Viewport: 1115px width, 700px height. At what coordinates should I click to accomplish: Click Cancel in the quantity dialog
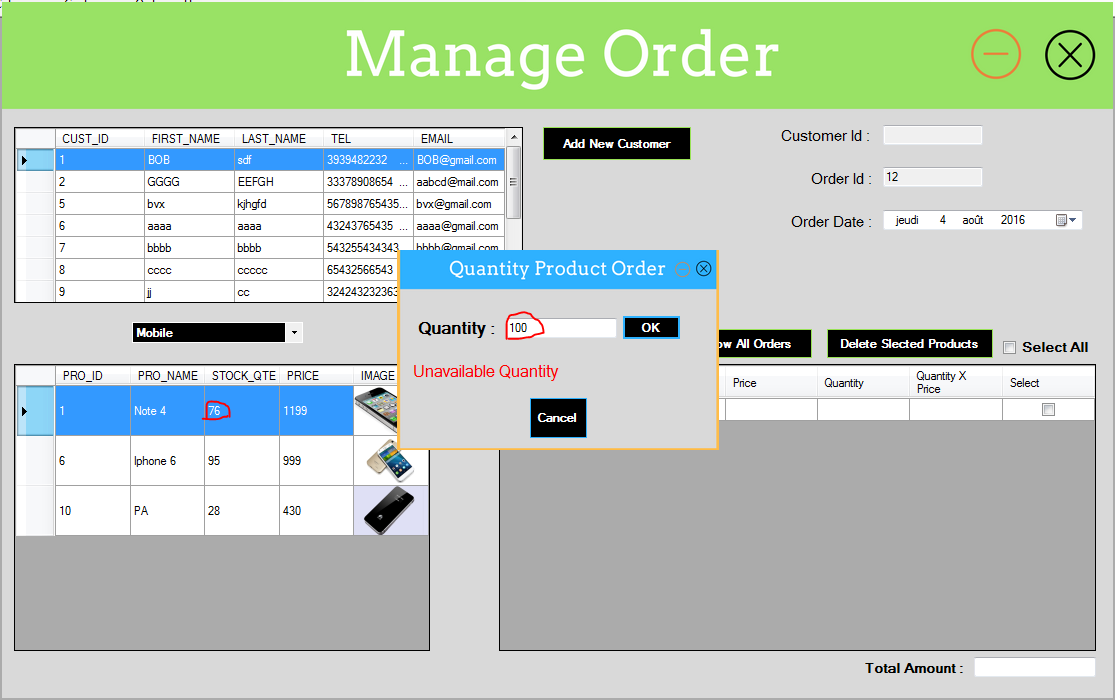pos(558,418)
